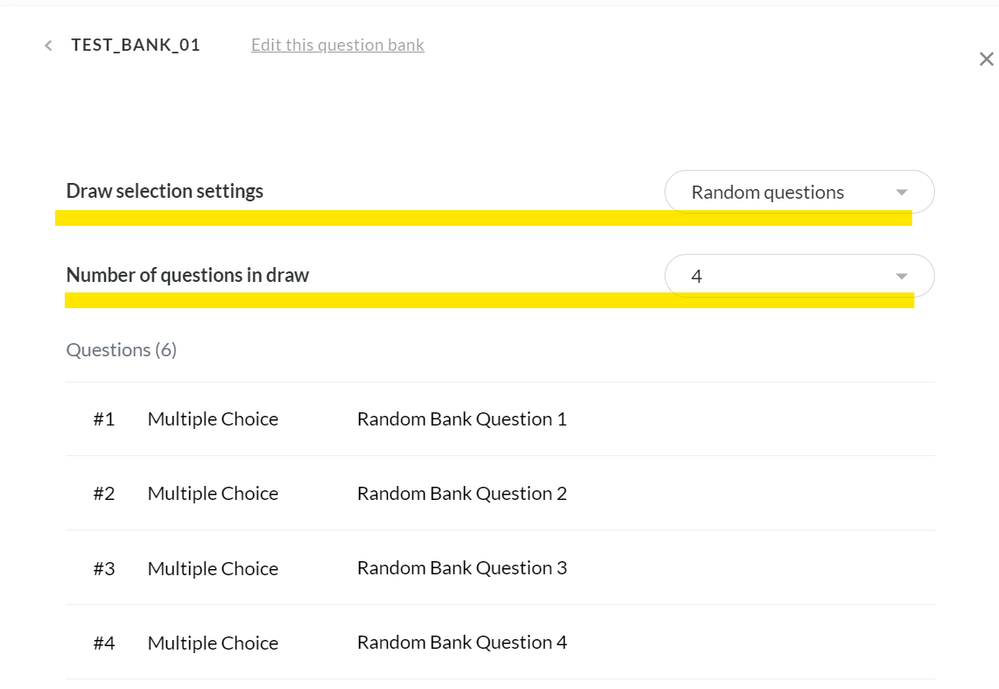Screen dimensions: 999x689
Task: Select Random Bank Question 4 row
Action: tap(461, 642)
